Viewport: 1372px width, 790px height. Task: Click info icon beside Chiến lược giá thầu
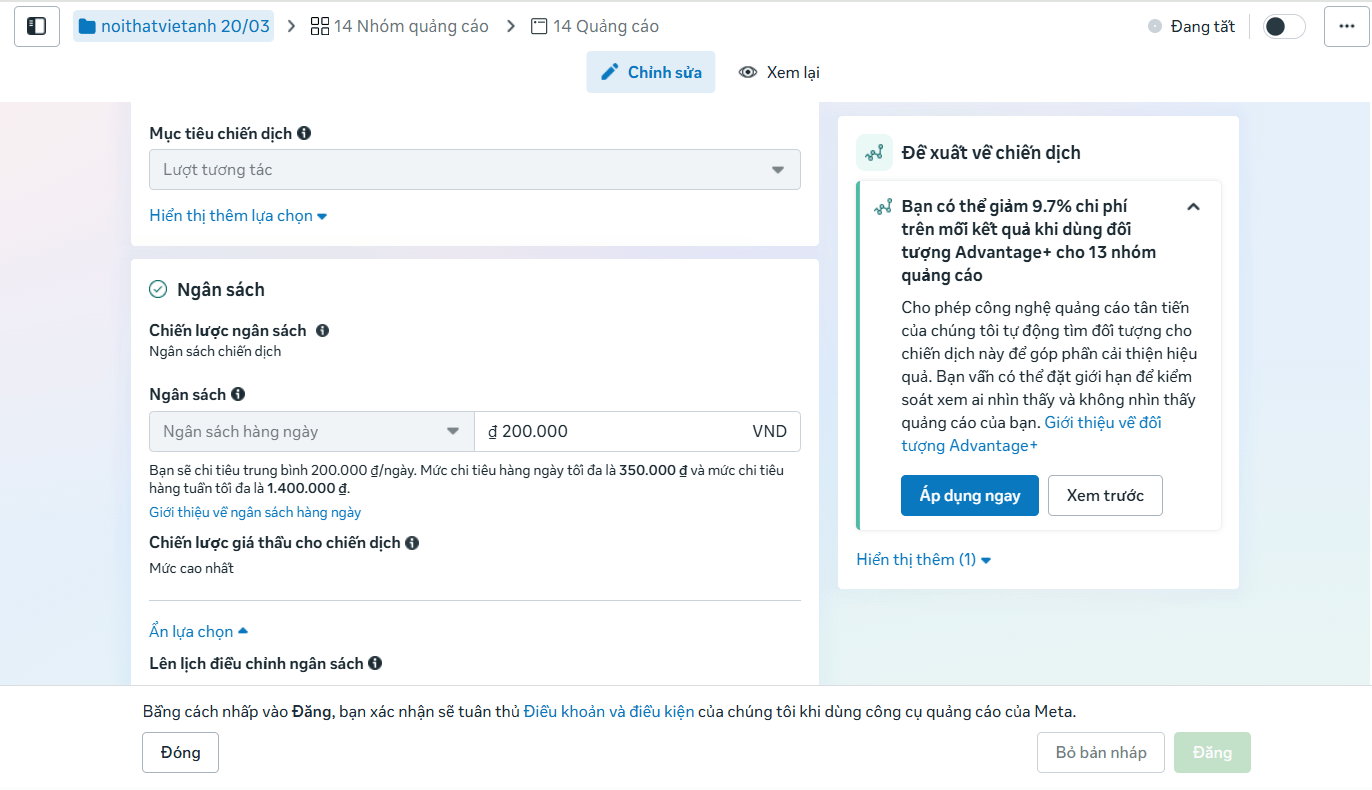pos(412,543)
